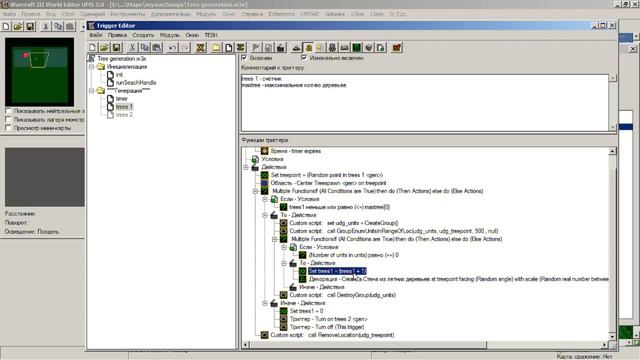Click New Event flag icon
This screenshot has height=360, width=640.
256,48
